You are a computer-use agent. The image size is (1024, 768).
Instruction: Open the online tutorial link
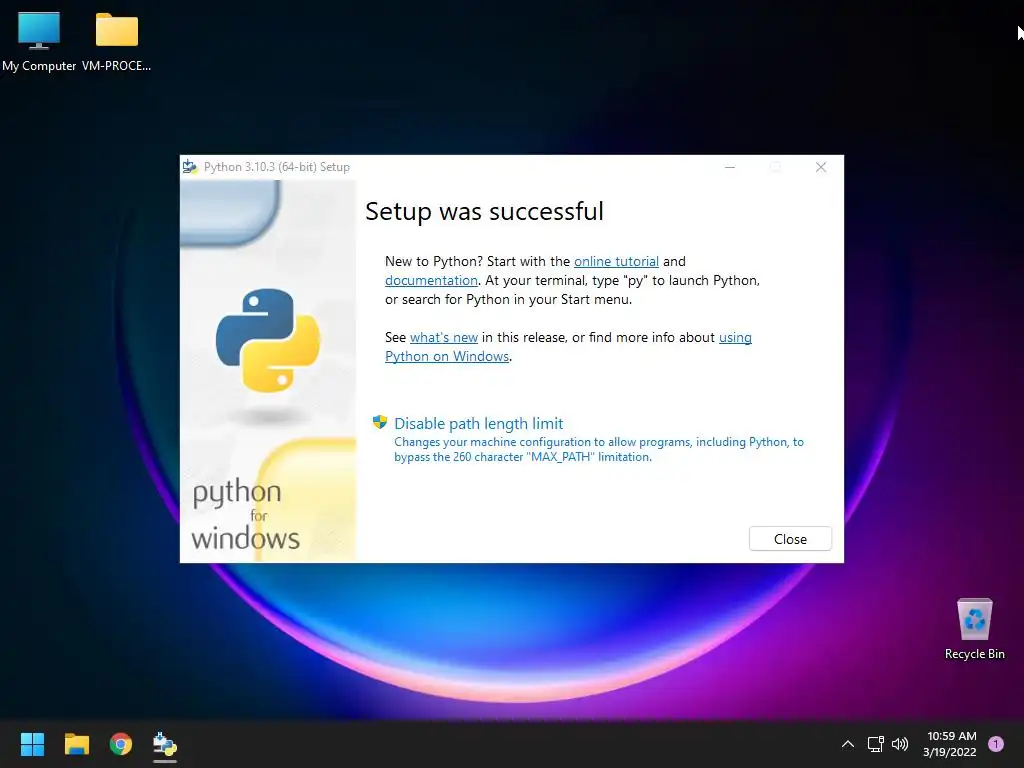point(616,261)
